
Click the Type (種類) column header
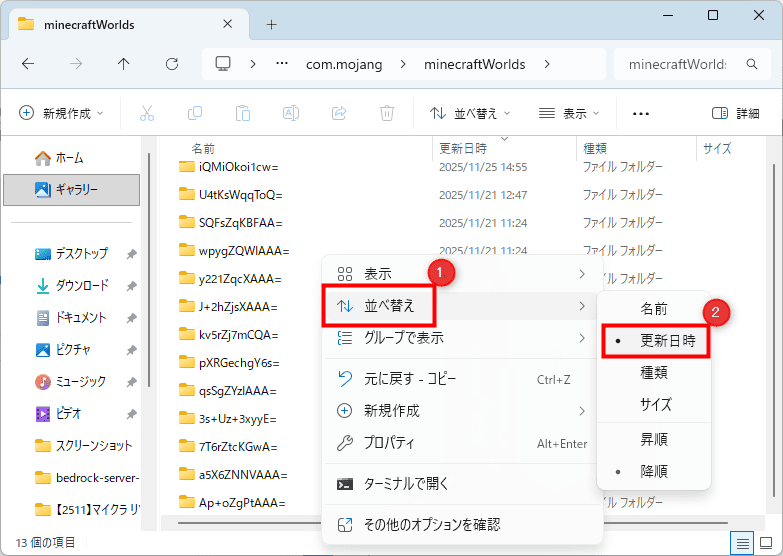[595, 148]
